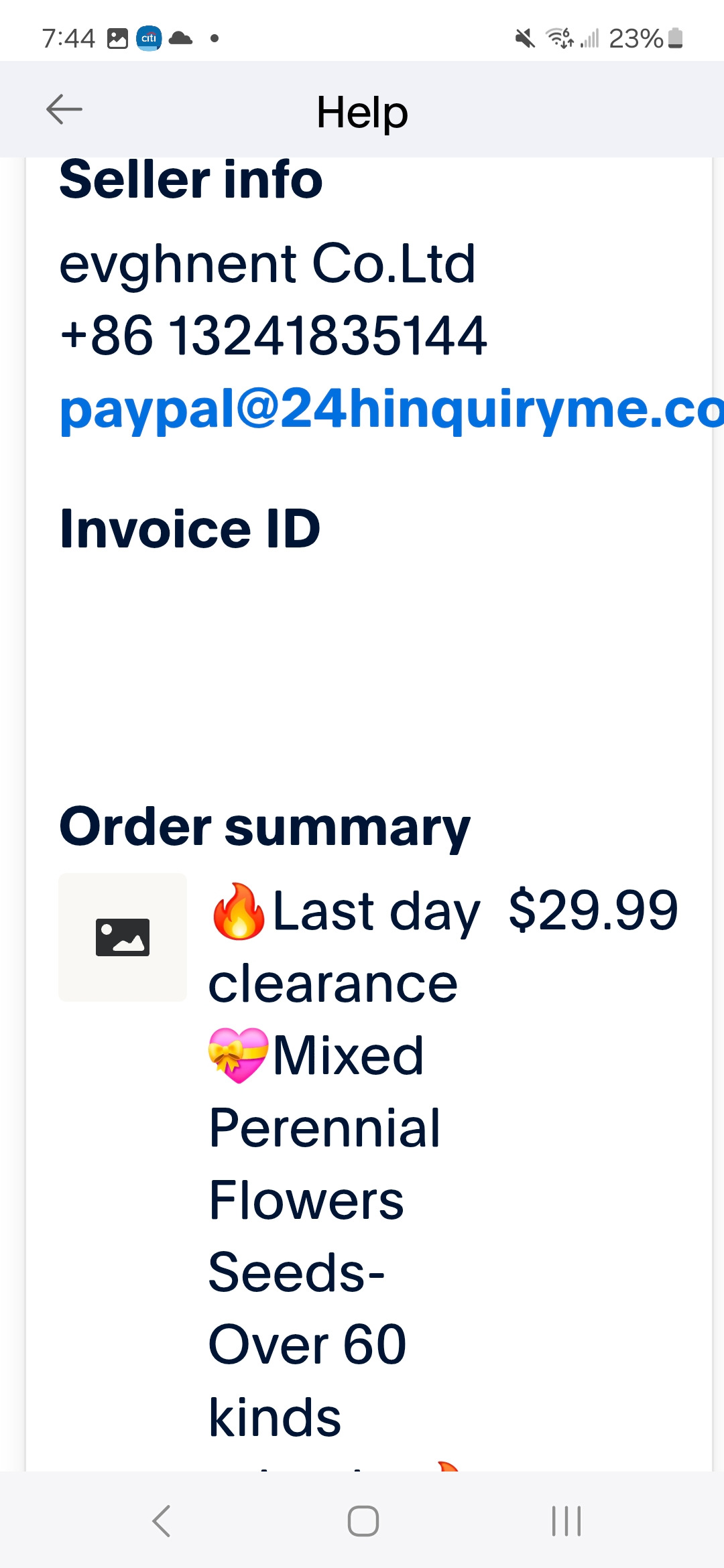Open the paypal@24hinquiryme email link
This screenshot has height=1568, width=724.
click(x=391, y=409)
